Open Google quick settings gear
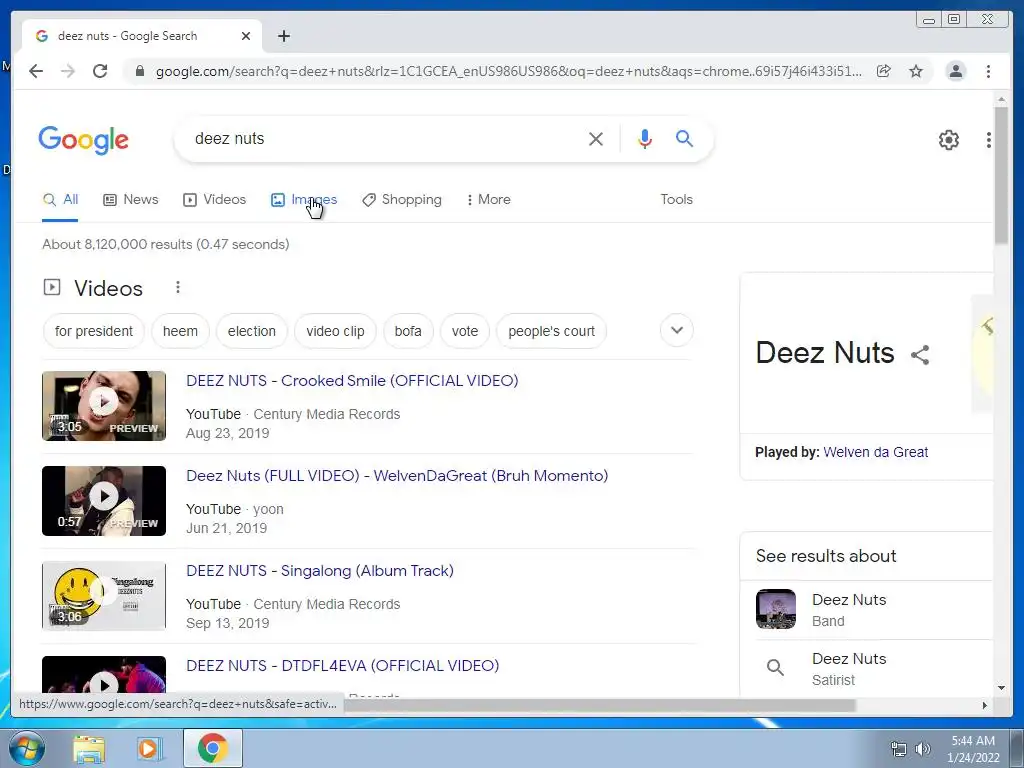The height and width of the screenshot is (768, 1024). coord(948,139)
